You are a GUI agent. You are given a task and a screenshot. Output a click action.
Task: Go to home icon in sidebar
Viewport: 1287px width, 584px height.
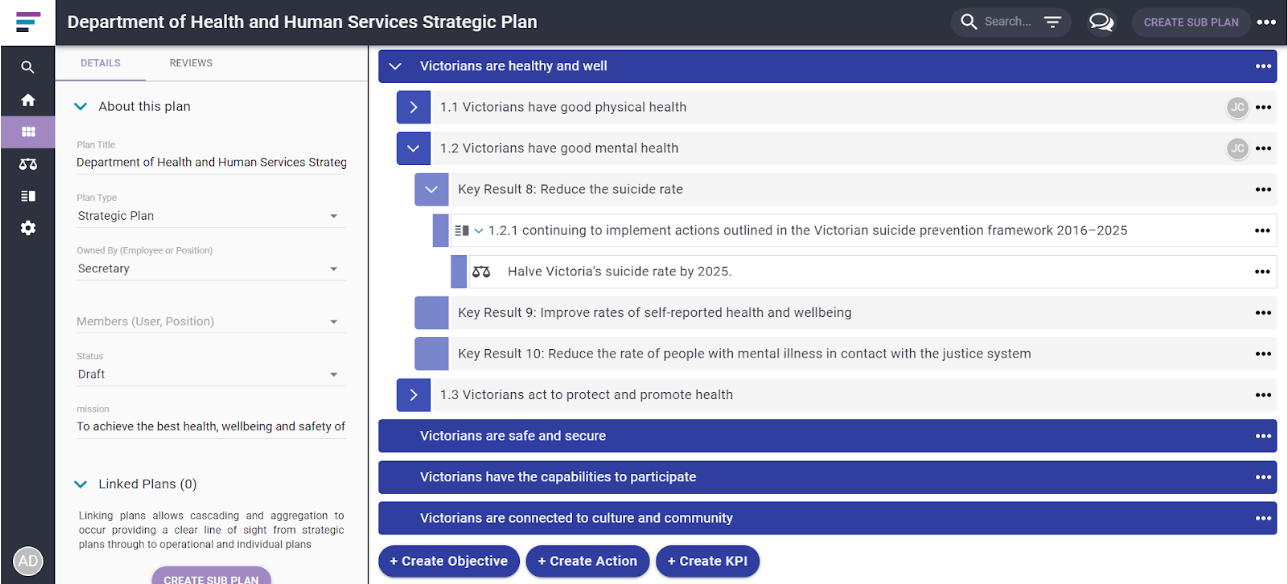(x=28, y=100)
